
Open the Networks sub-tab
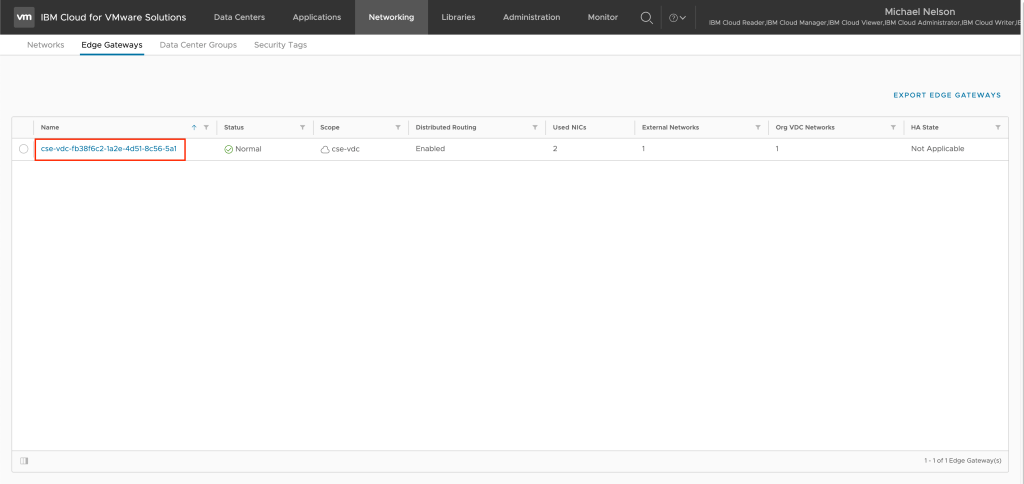pos(46,45)
